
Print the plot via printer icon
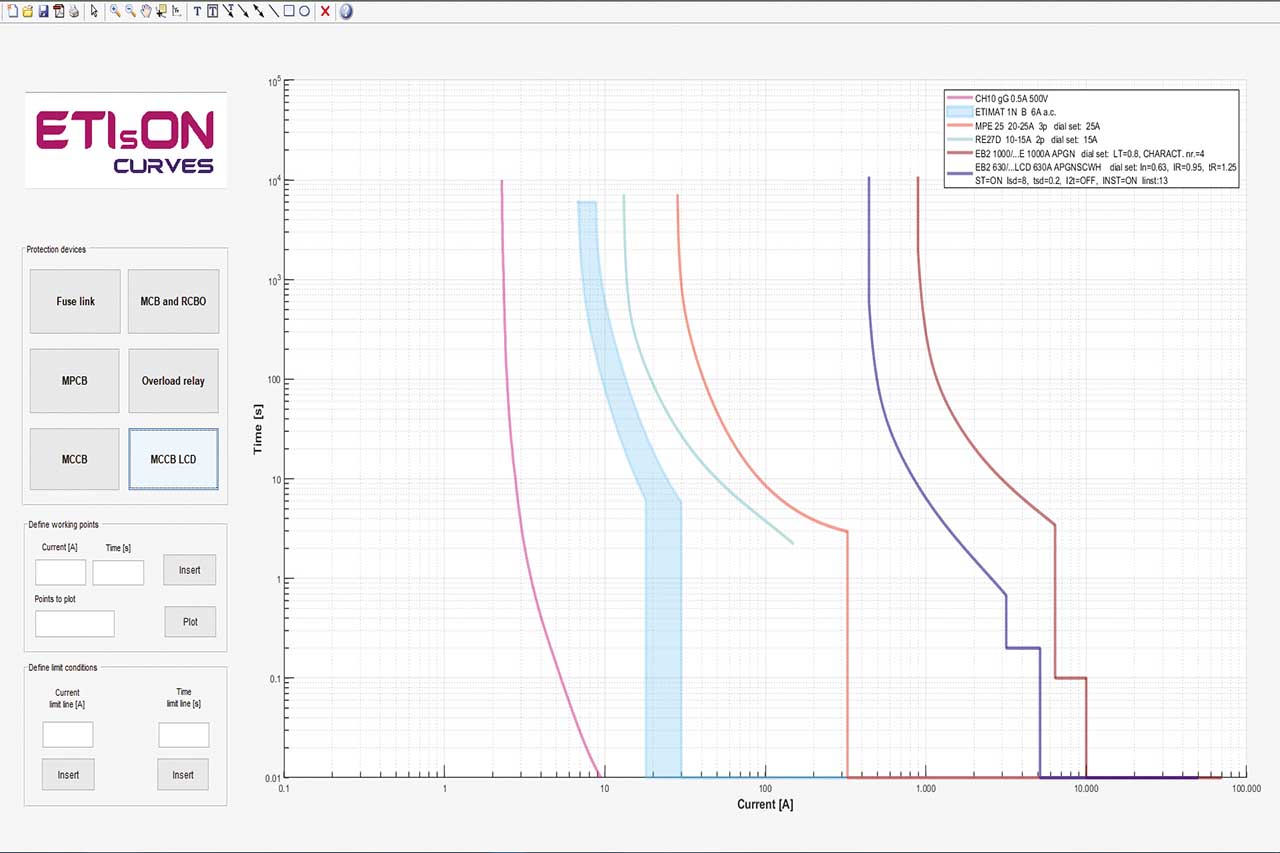point(74,11)
